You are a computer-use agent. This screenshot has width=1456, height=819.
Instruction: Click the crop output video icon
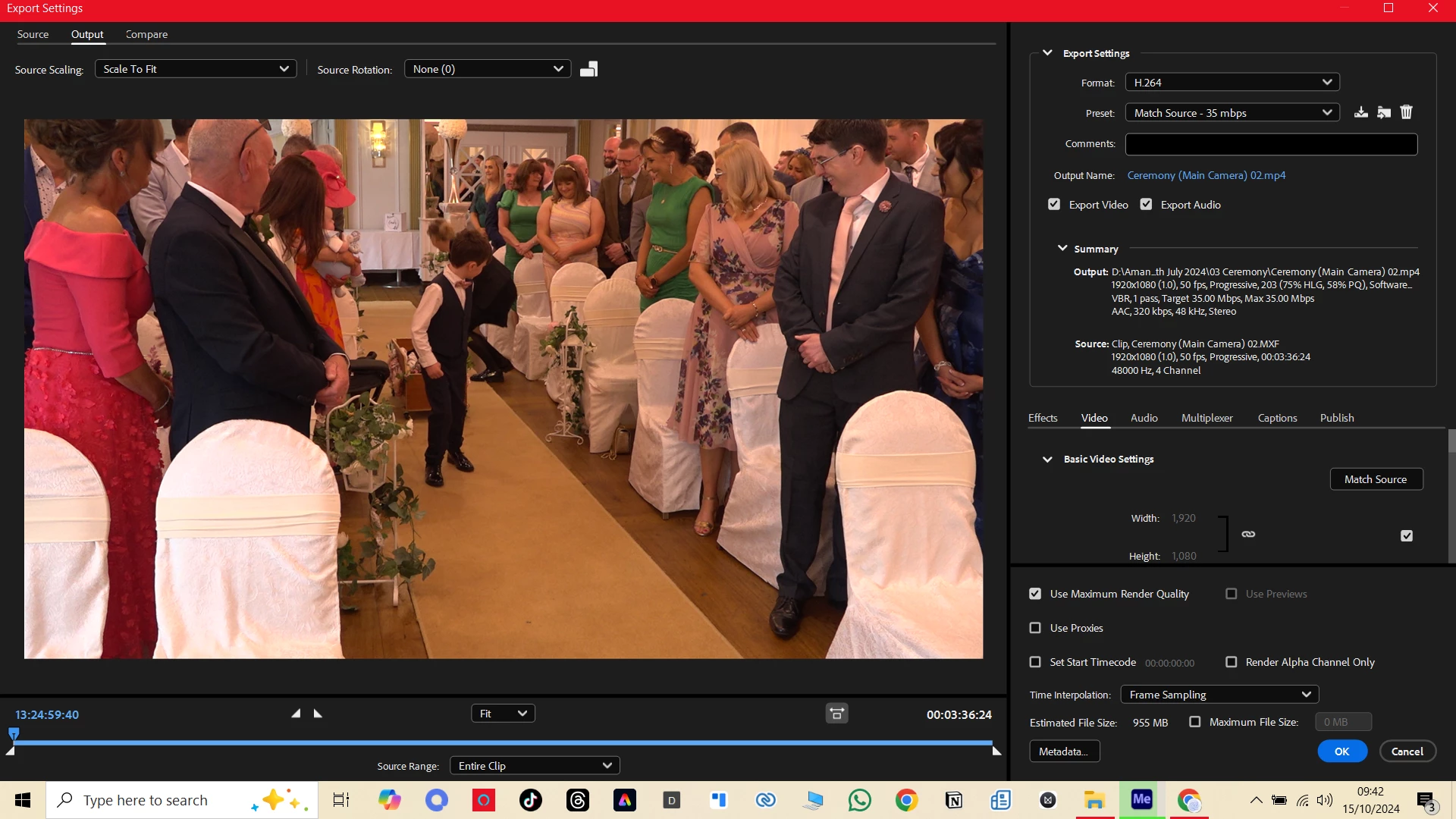pos(589,69)
